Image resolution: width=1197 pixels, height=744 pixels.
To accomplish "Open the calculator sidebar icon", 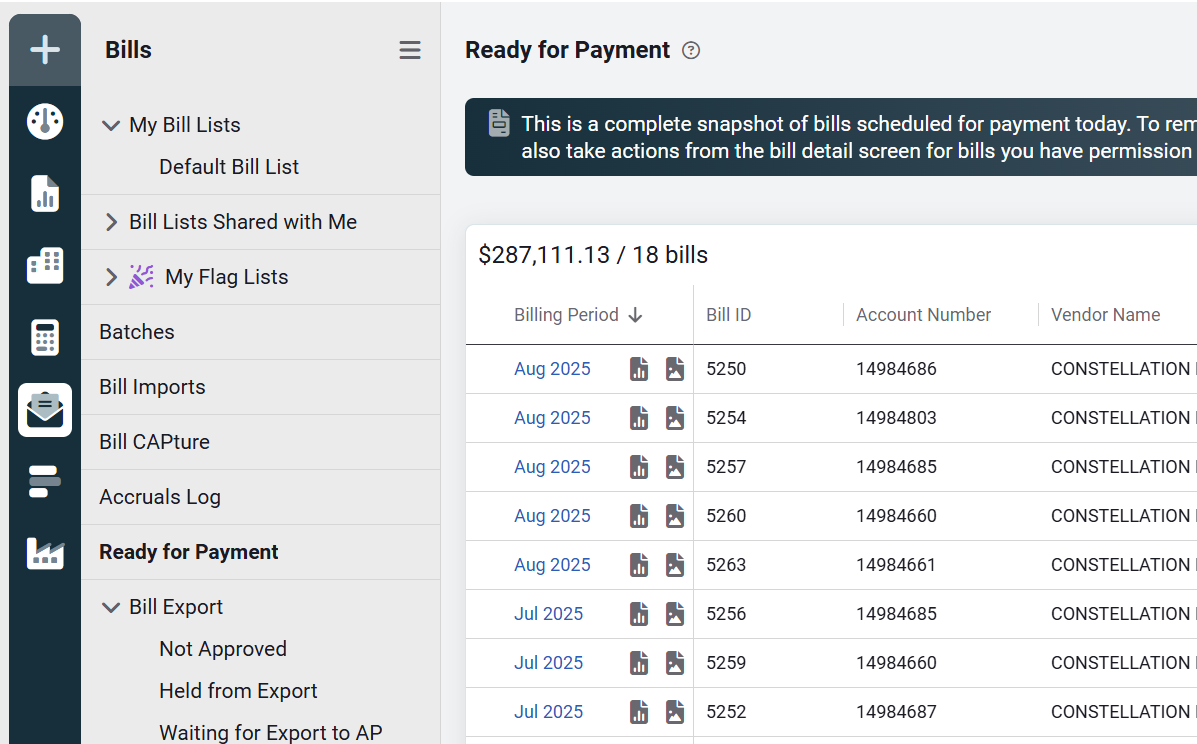I will click(x=45, y=337).
